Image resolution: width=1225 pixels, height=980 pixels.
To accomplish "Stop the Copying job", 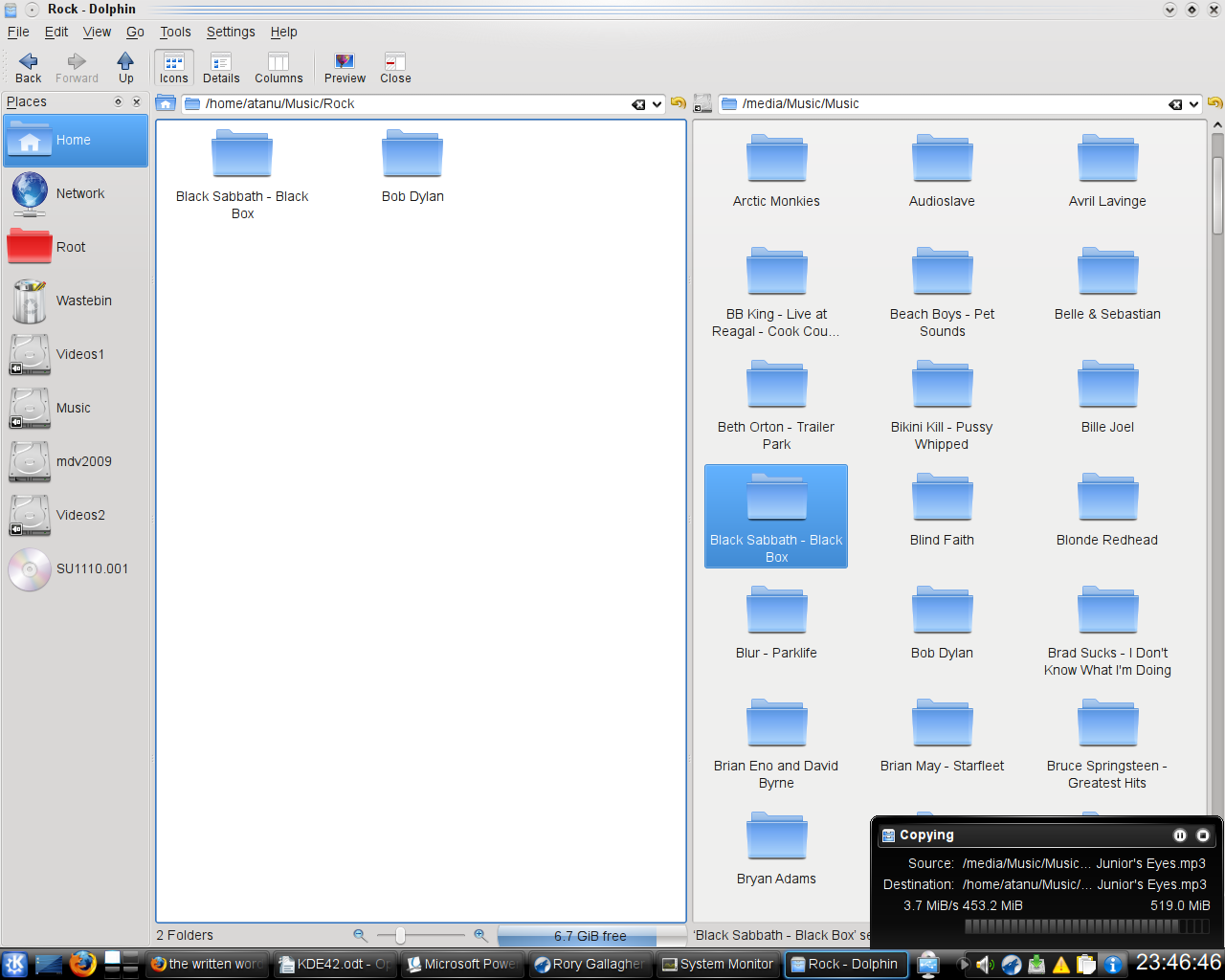I will (x=1203, y=835).
